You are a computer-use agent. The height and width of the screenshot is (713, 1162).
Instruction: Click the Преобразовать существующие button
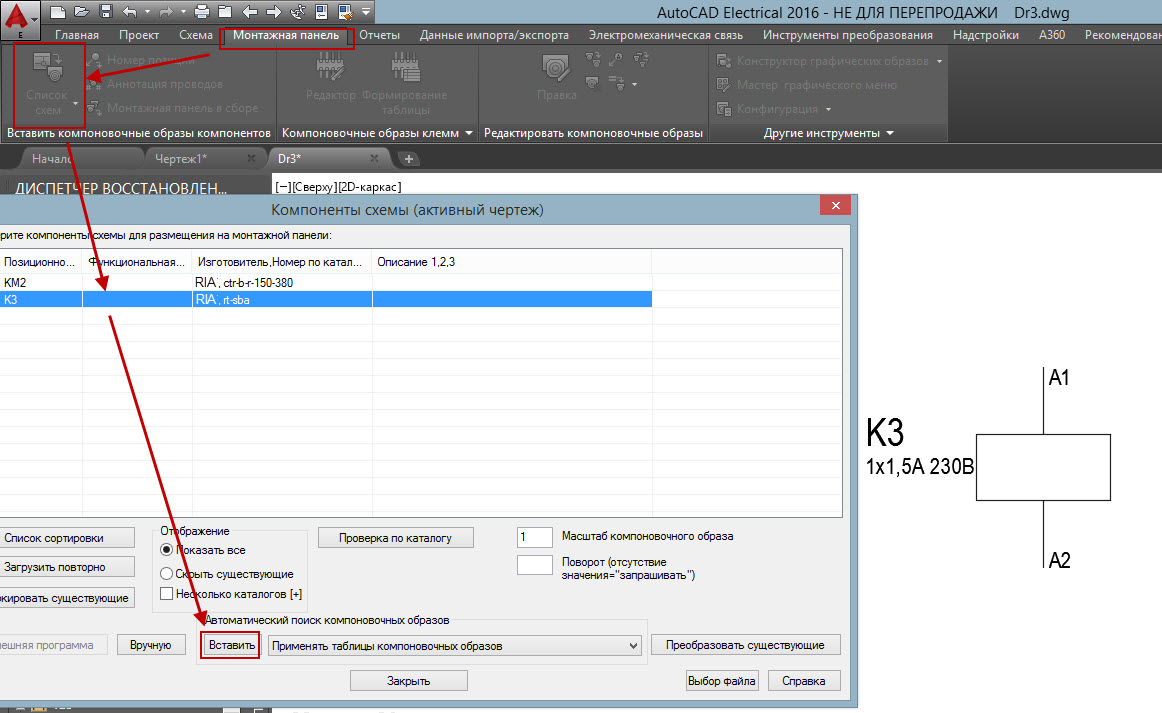coord(745,645)
